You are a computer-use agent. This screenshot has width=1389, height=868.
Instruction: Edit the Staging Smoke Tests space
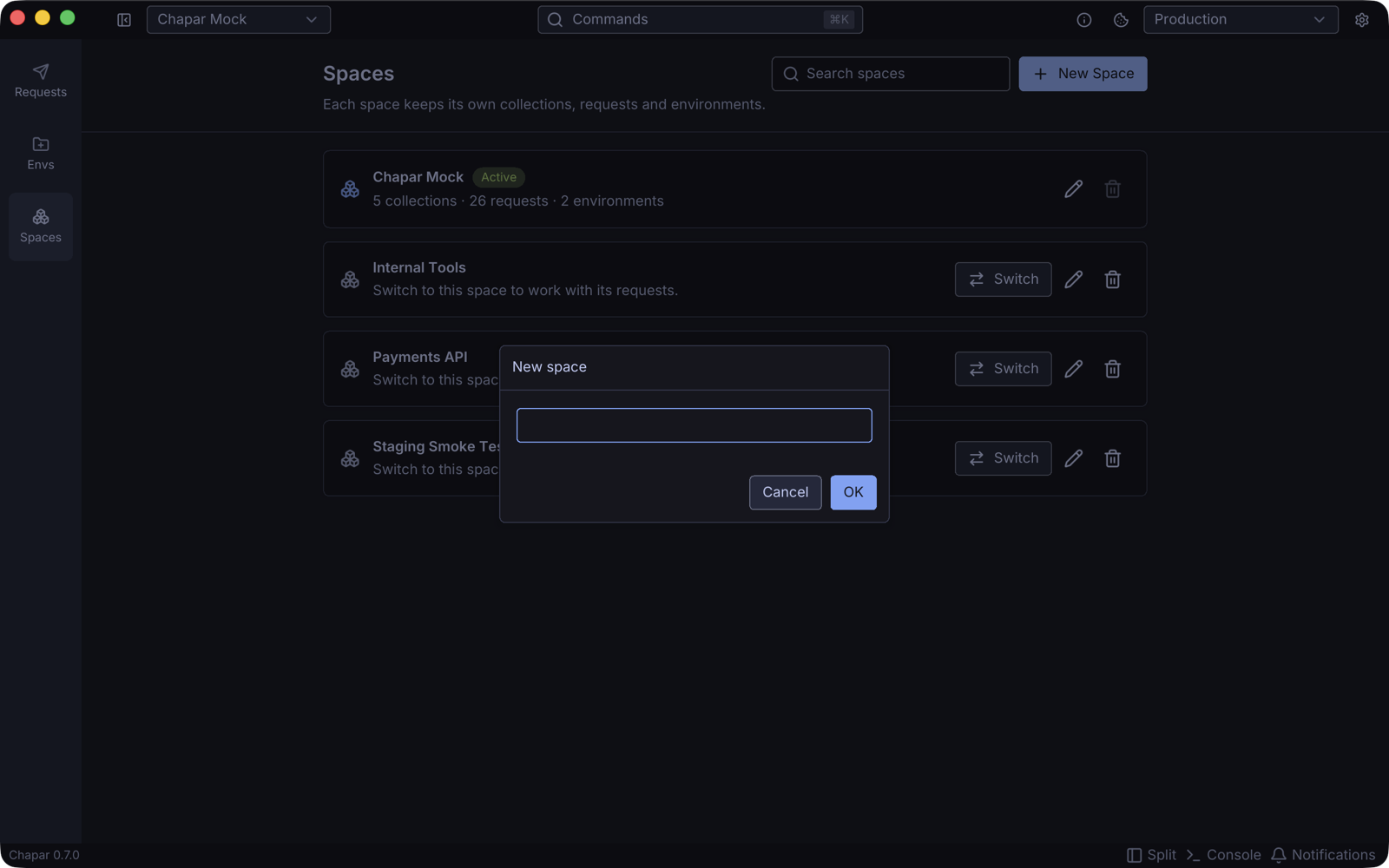pos(1074,458)
